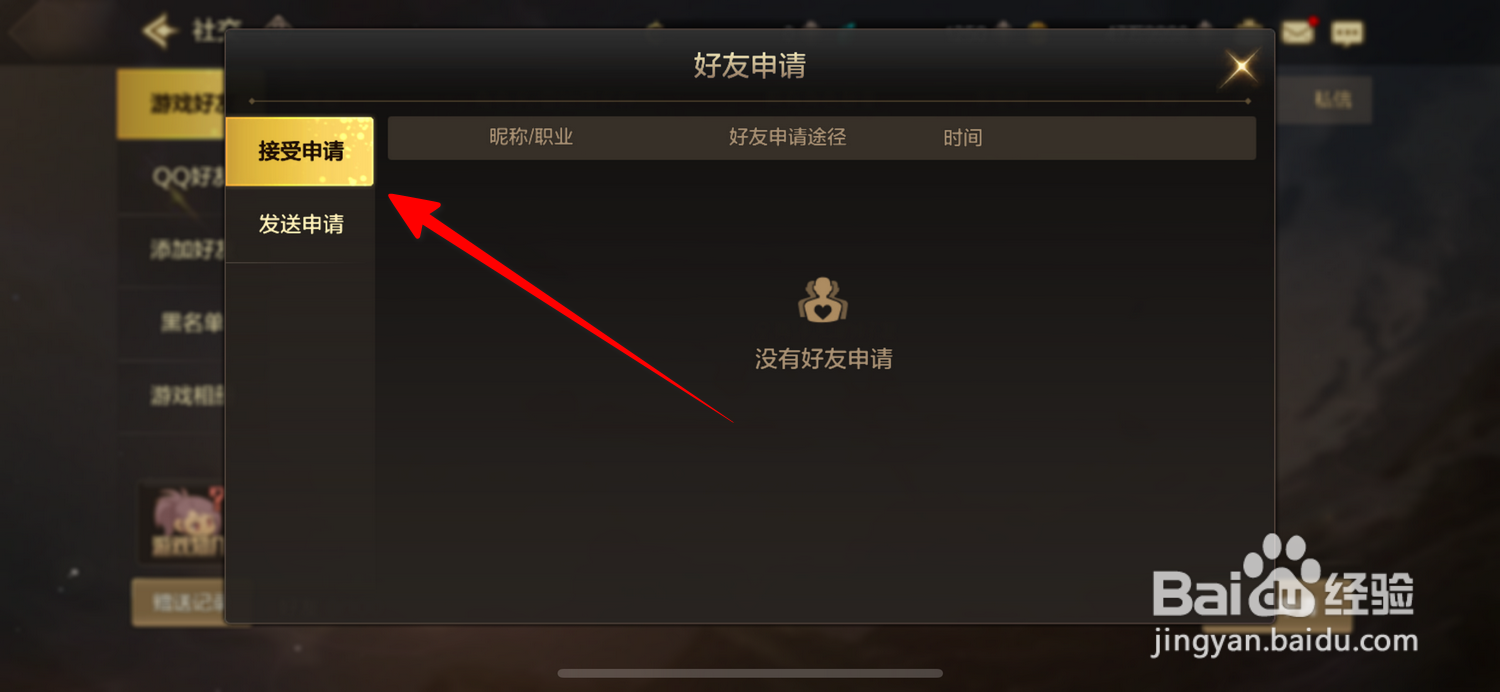1500x692 pixels.
Task: Close the 好友申请 dialog with star button
Action: pos(1241,68)
